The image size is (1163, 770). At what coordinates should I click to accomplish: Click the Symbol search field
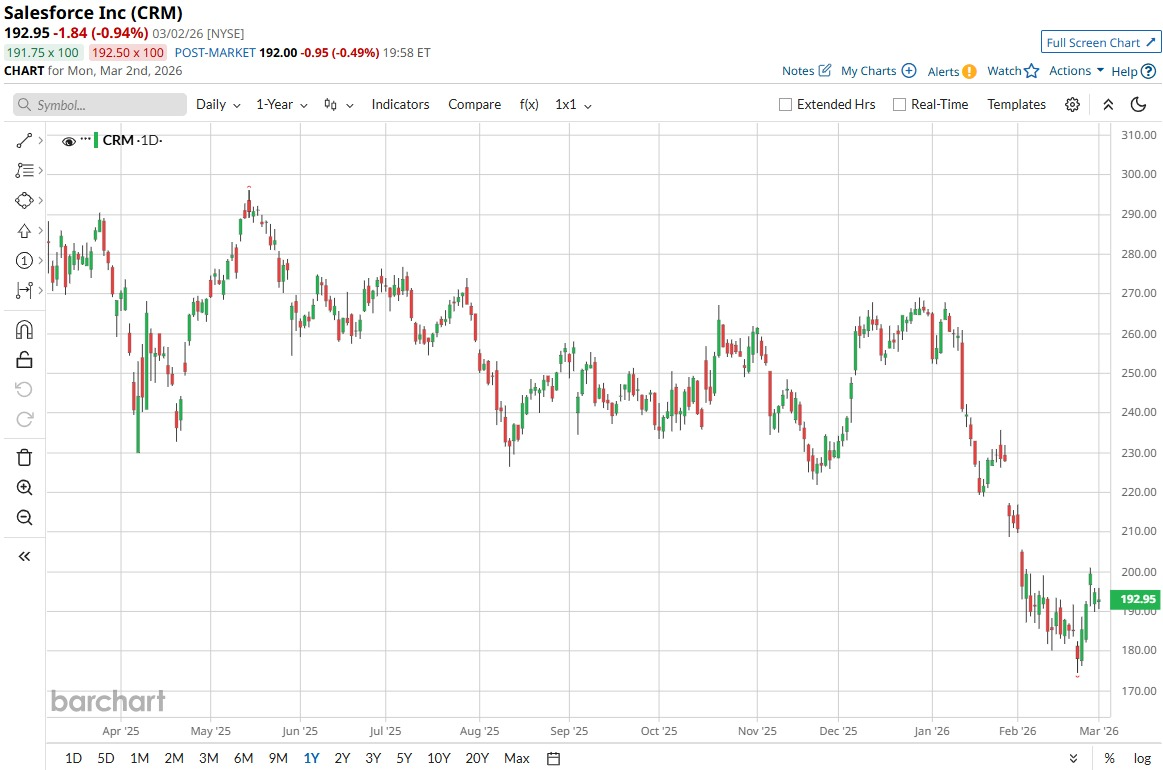(99, 105)
